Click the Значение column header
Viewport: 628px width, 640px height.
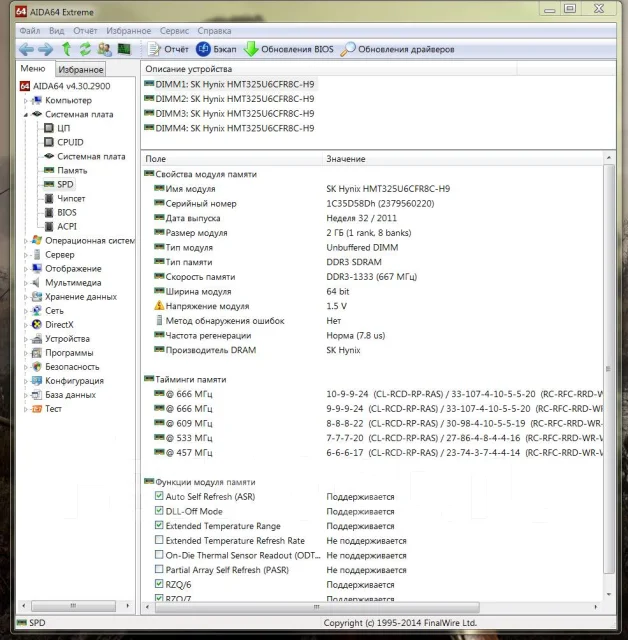pos(462,159)
